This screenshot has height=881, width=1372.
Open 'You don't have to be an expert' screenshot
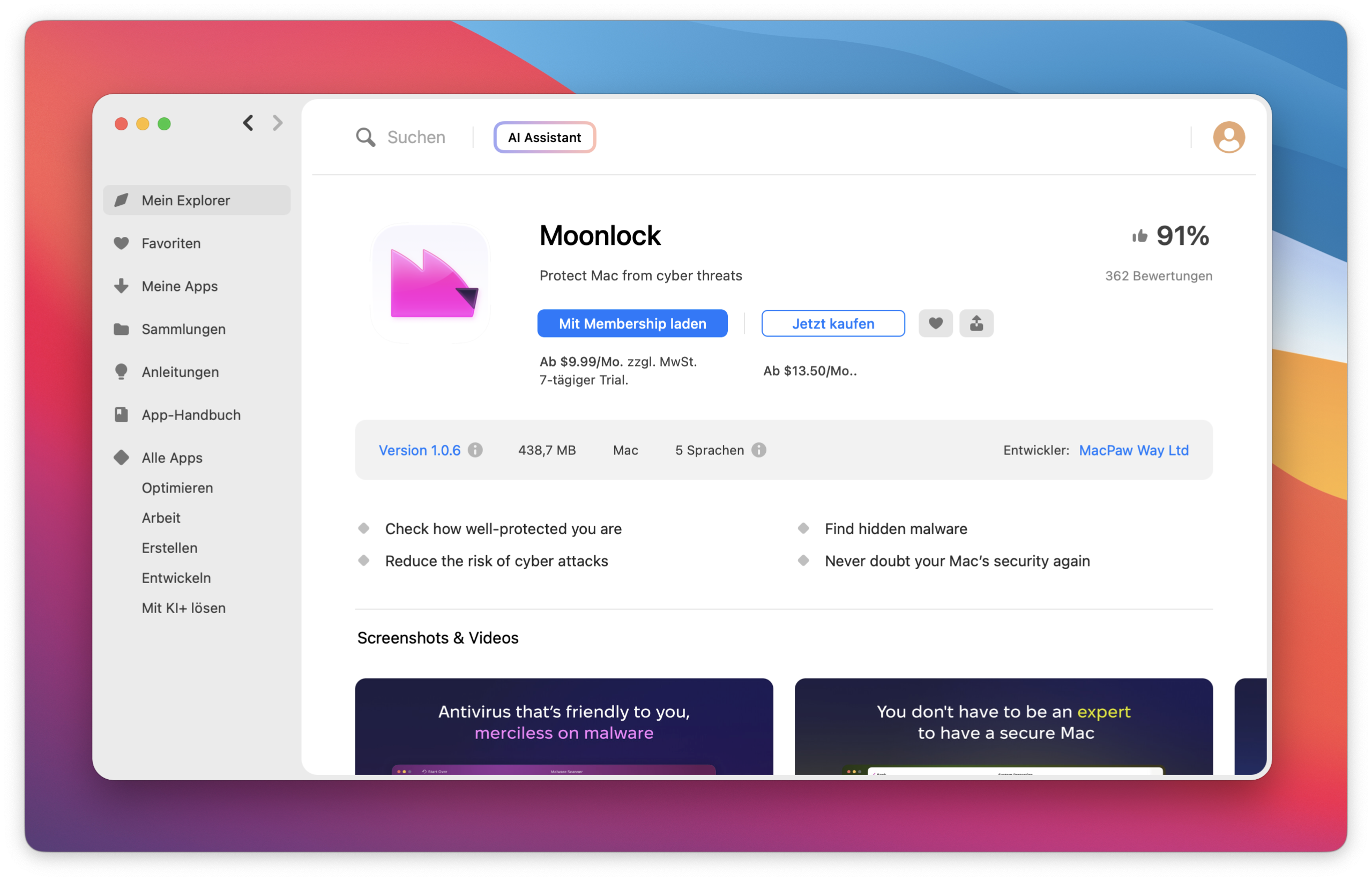pyautogui.click(x=1003, y=727)
